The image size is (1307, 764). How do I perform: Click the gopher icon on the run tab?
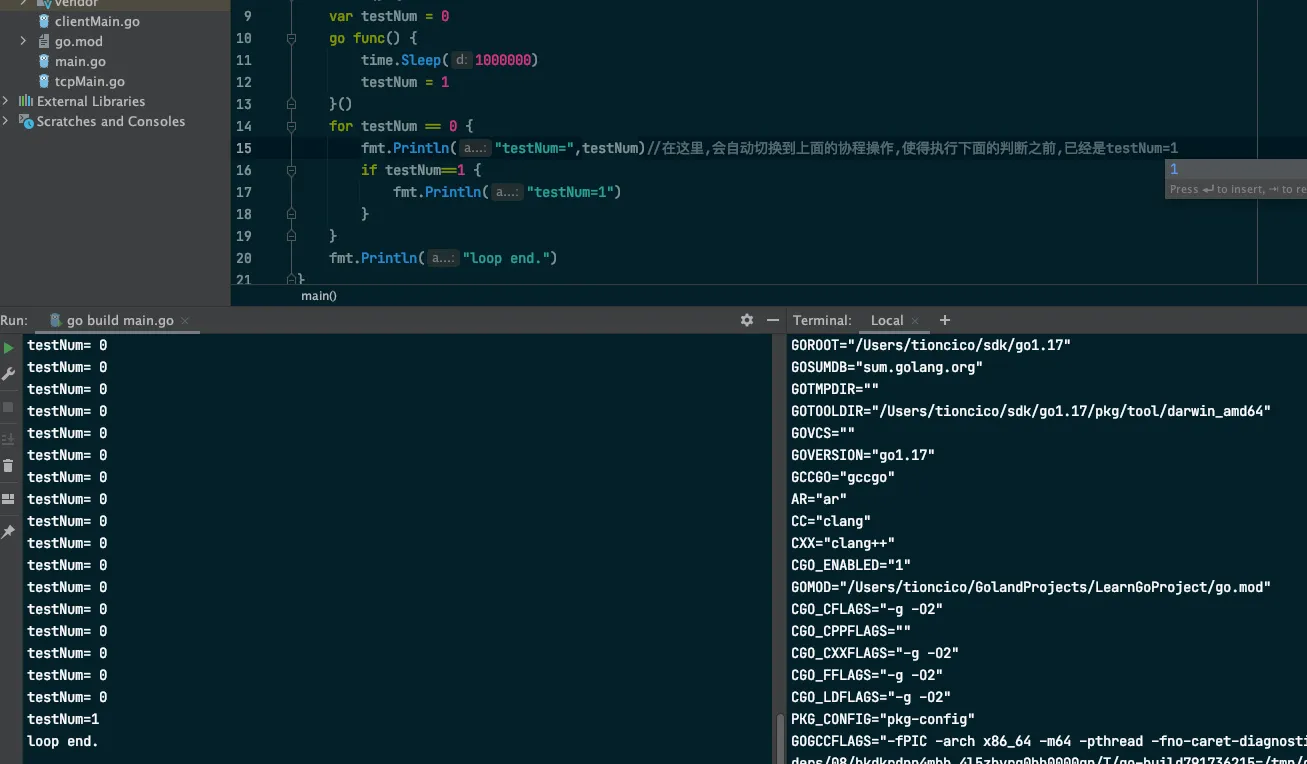tap(56, 320)
